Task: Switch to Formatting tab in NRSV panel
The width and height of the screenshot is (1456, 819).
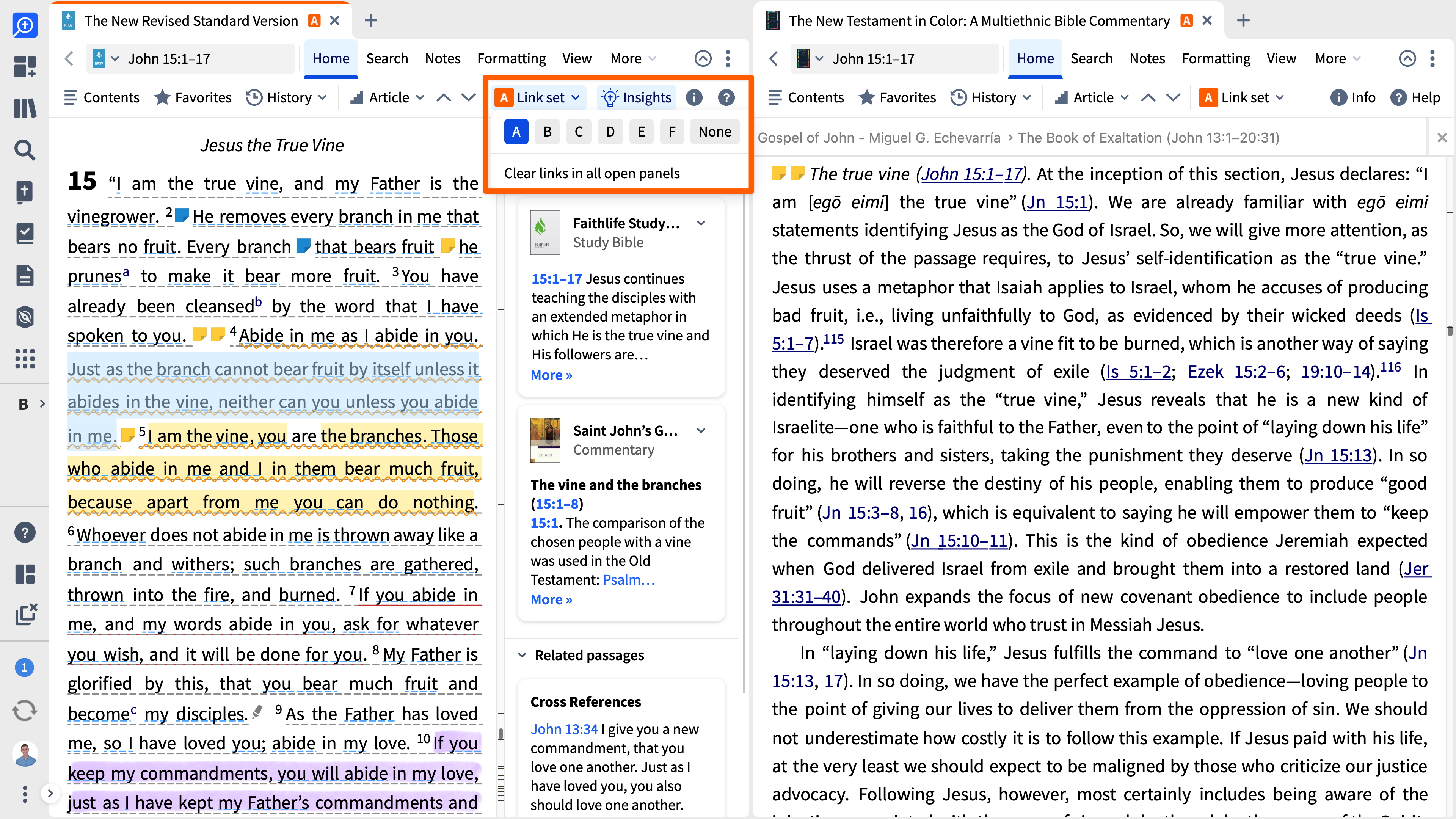Action: pos(511,59)
